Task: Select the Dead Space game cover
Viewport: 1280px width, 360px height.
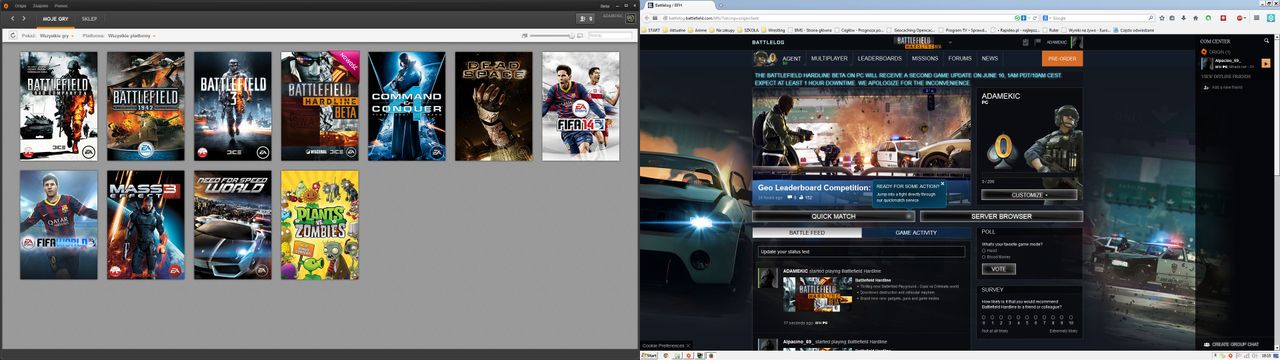Action: 494,106
